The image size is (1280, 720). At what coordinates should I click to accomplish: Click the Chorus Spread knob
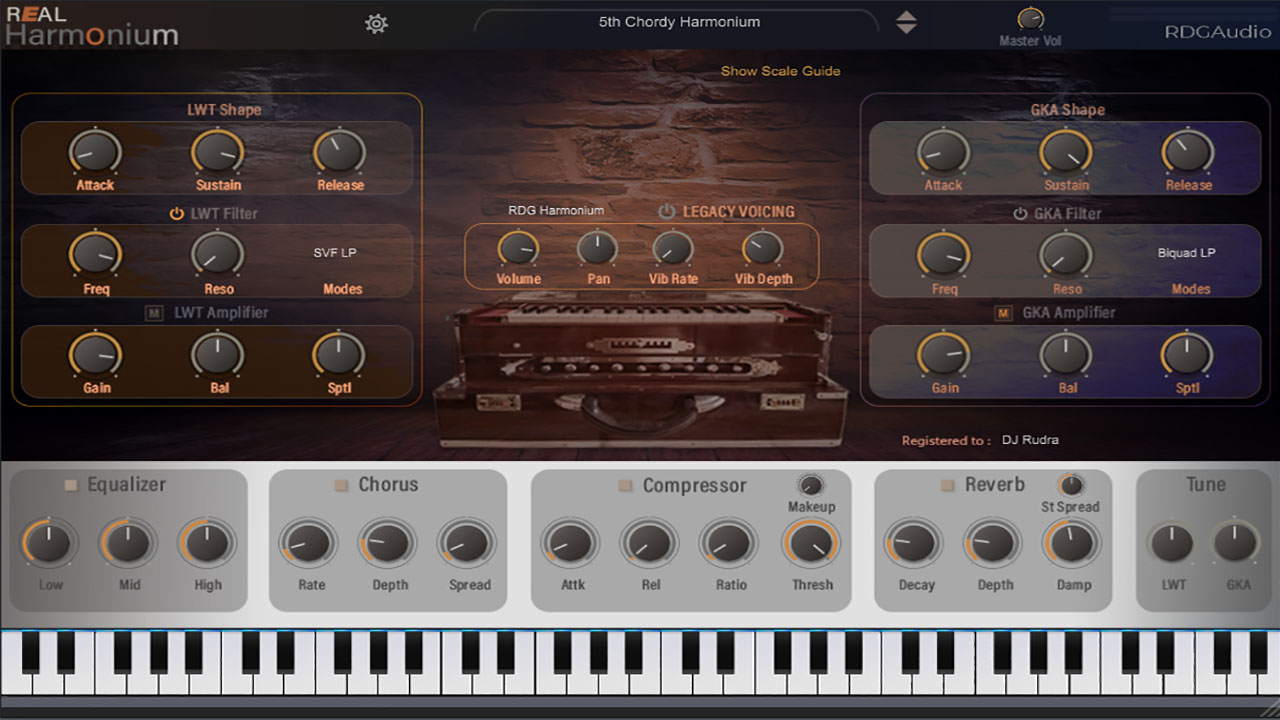tap(467, 544)
